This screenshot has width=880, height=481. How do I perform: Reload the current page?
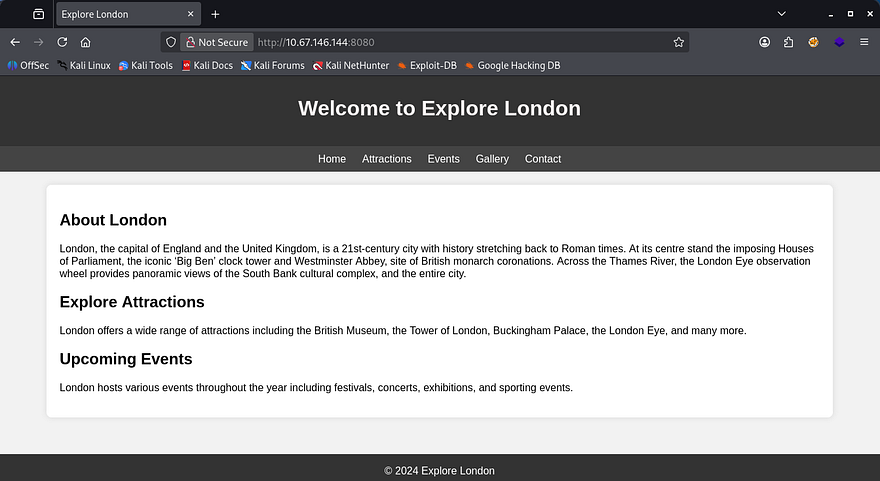click(x=62, y=42)
